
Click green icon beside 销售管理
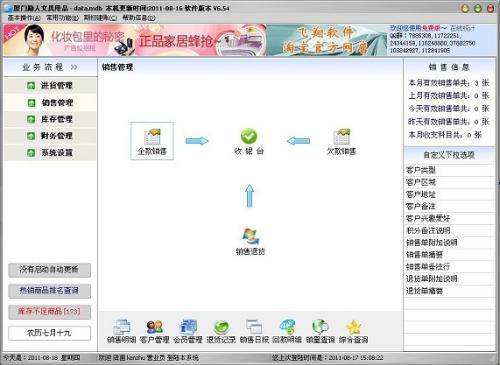pos(31,103)
